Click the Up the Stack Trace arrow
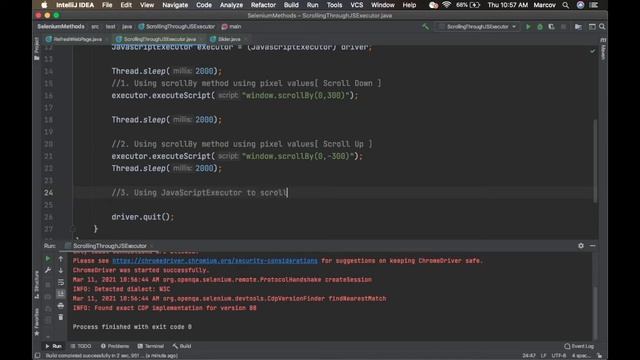This screenshot has height=360, width=640. (x=60, y=259)
